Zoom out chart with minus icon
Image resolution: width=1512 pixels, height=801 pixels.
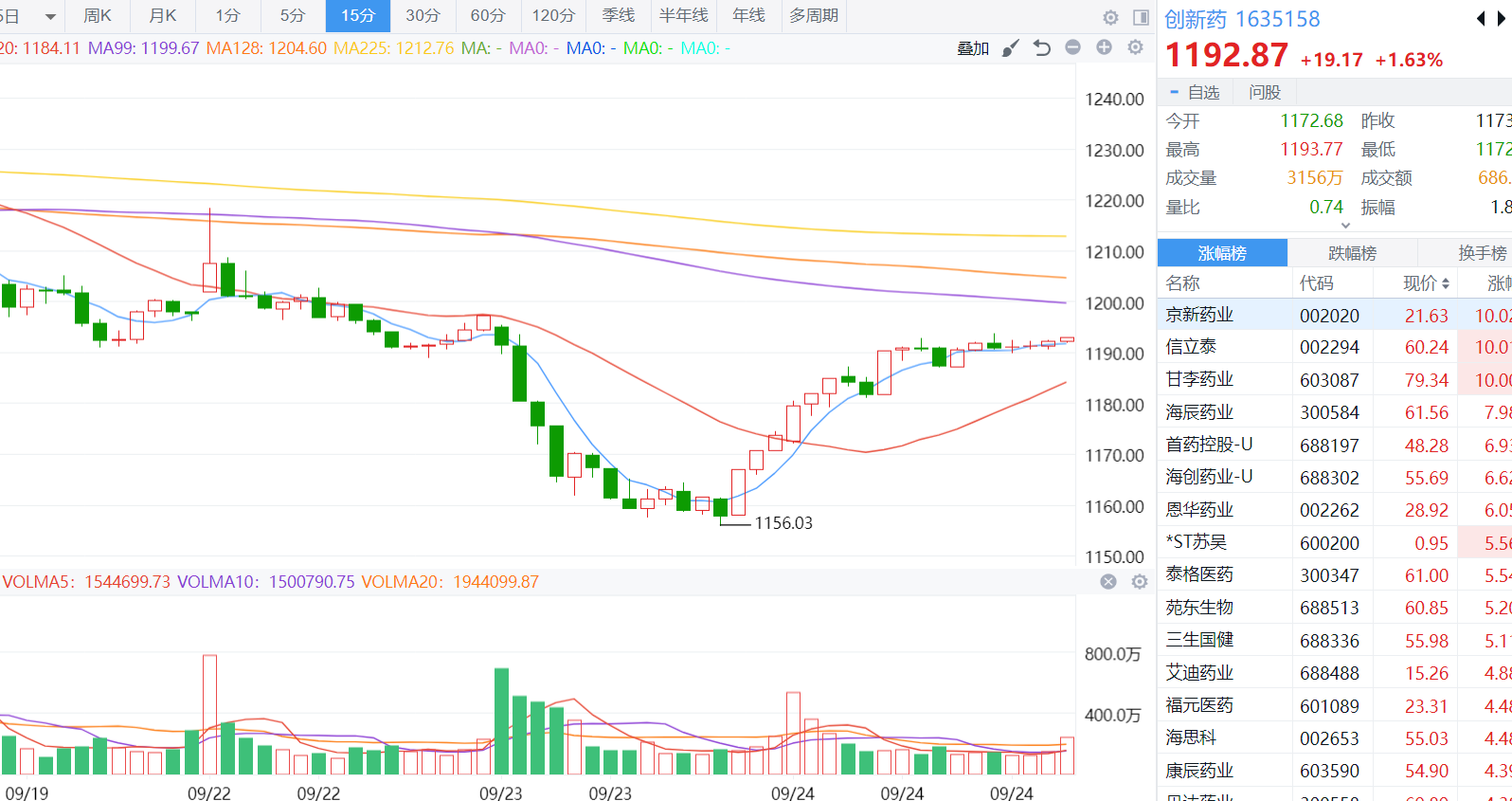[x=1072, y=47]
